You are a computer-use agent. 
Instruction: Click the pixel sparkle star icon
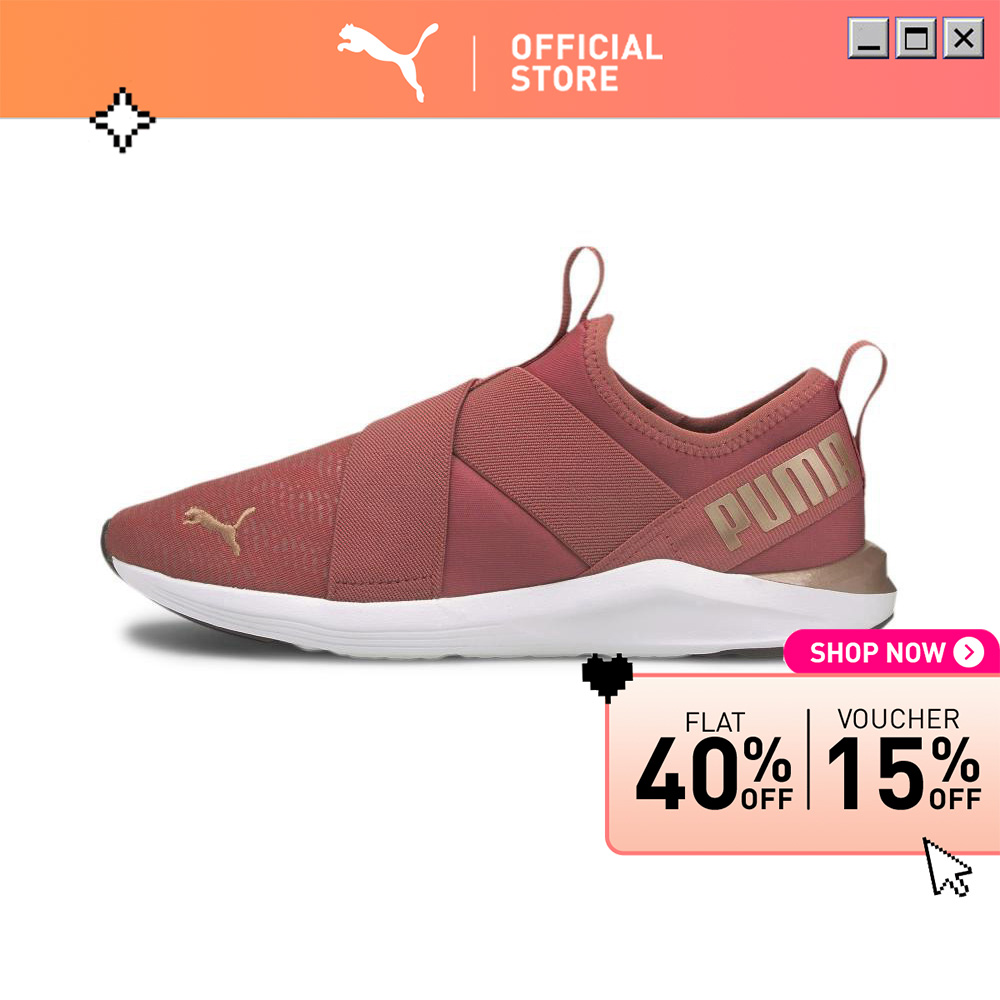click(122, 120)
